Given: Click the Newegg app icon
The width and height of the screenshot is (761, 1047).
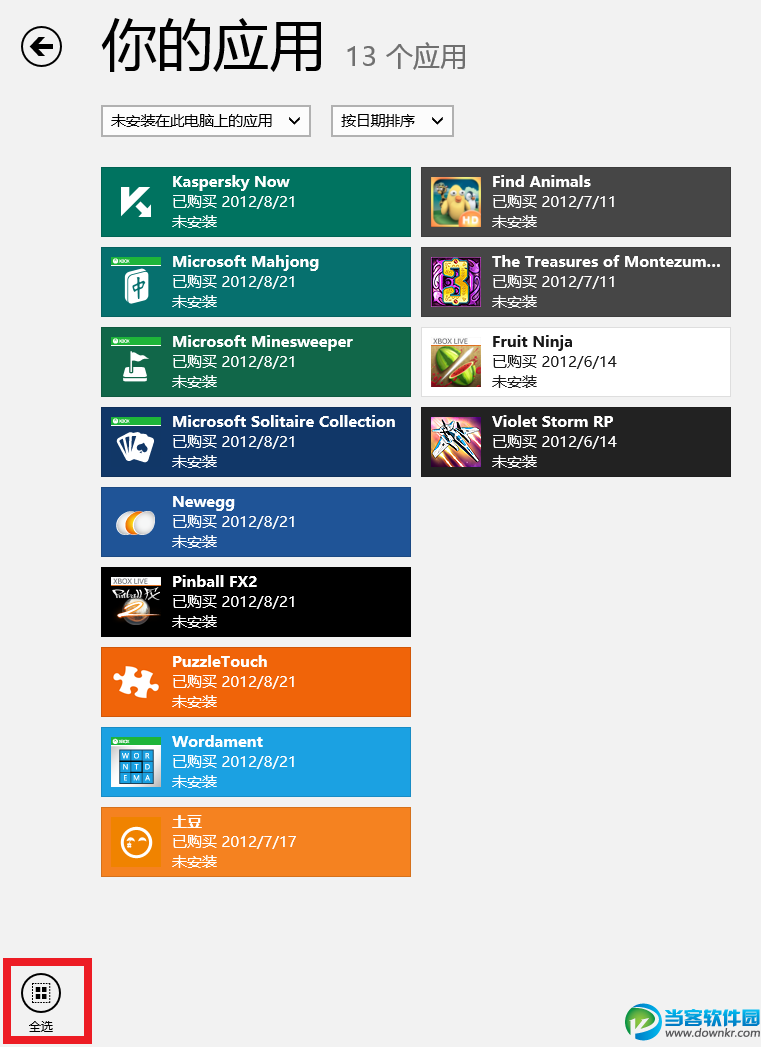Looking at the screenshot, I should coord(136,522).
